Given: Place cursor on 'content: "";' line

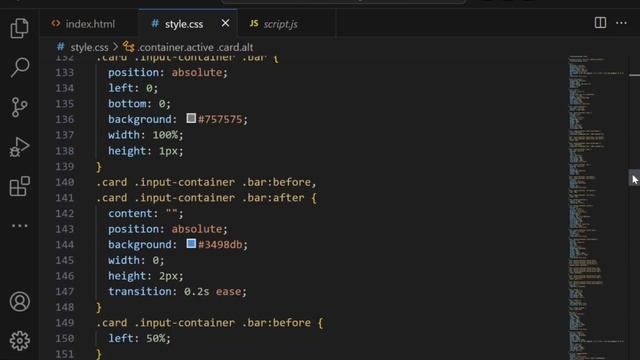Looking at the screenshot, I should pyautogui.click(x=146, y=213).
